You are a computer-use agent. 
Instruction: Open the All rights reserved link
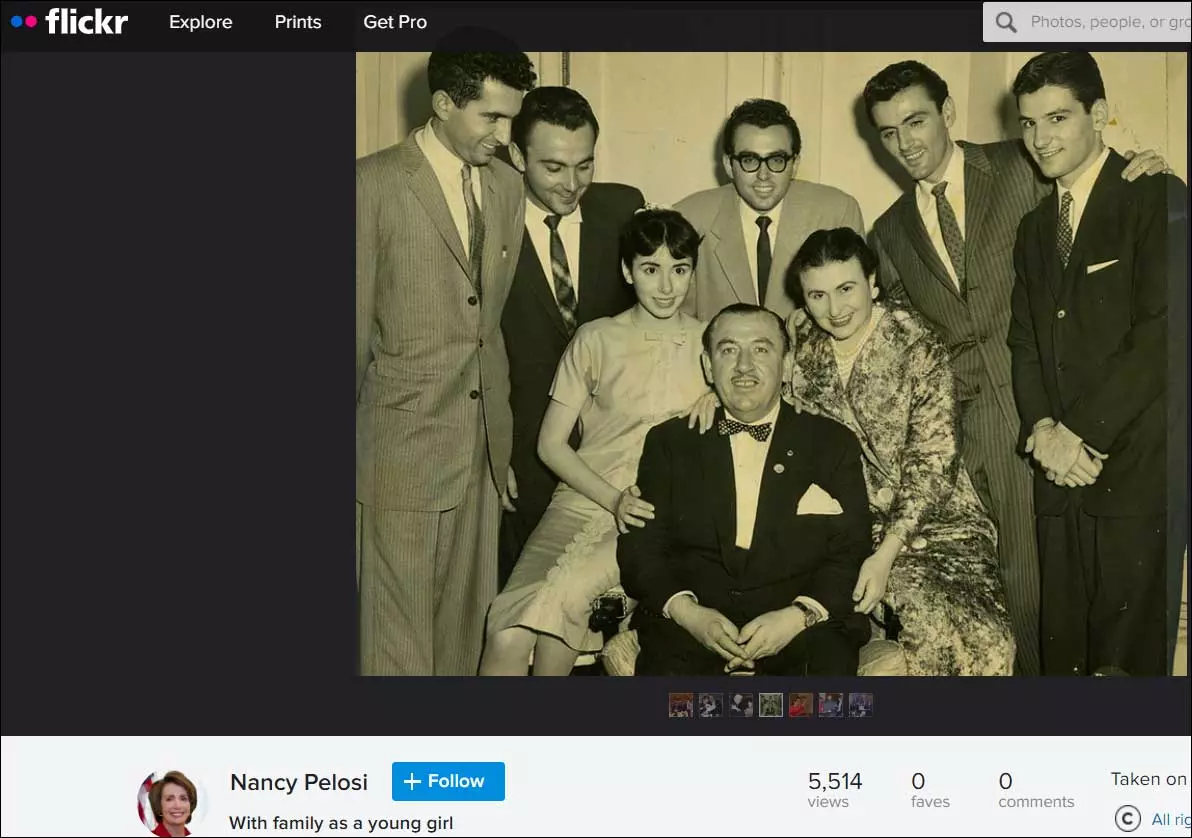coord(1171,819)
